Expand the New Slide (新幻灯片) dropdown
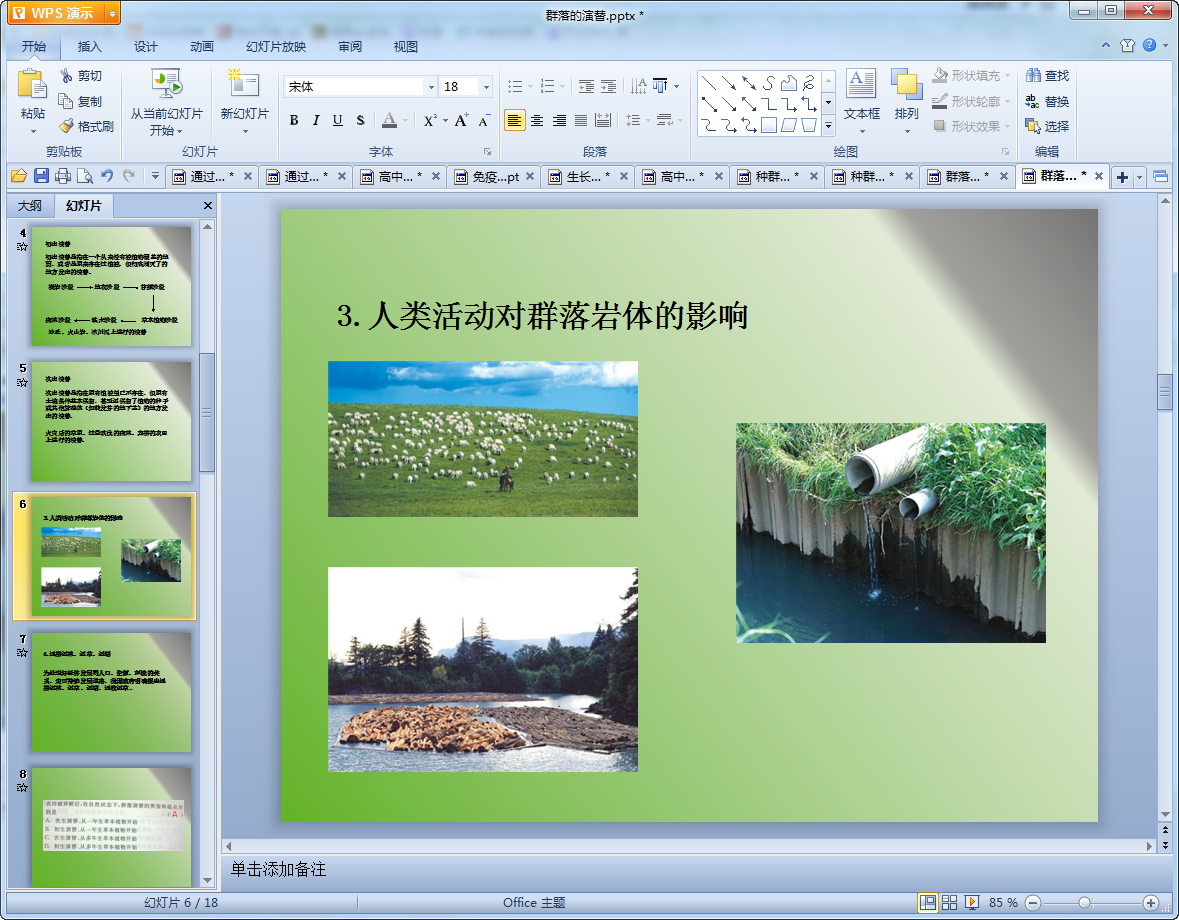This screenshot has width=1179, height=920. (x=245, y=131)
